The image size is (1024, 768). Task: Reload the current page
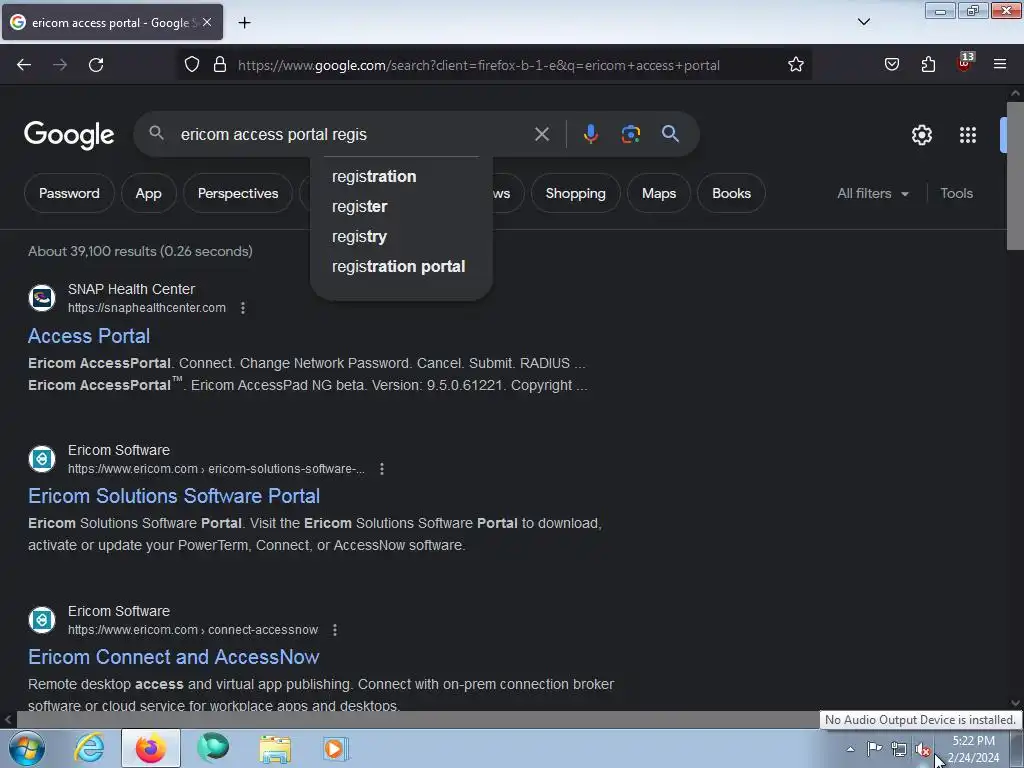pyautogui.click(x=96, y=65)
